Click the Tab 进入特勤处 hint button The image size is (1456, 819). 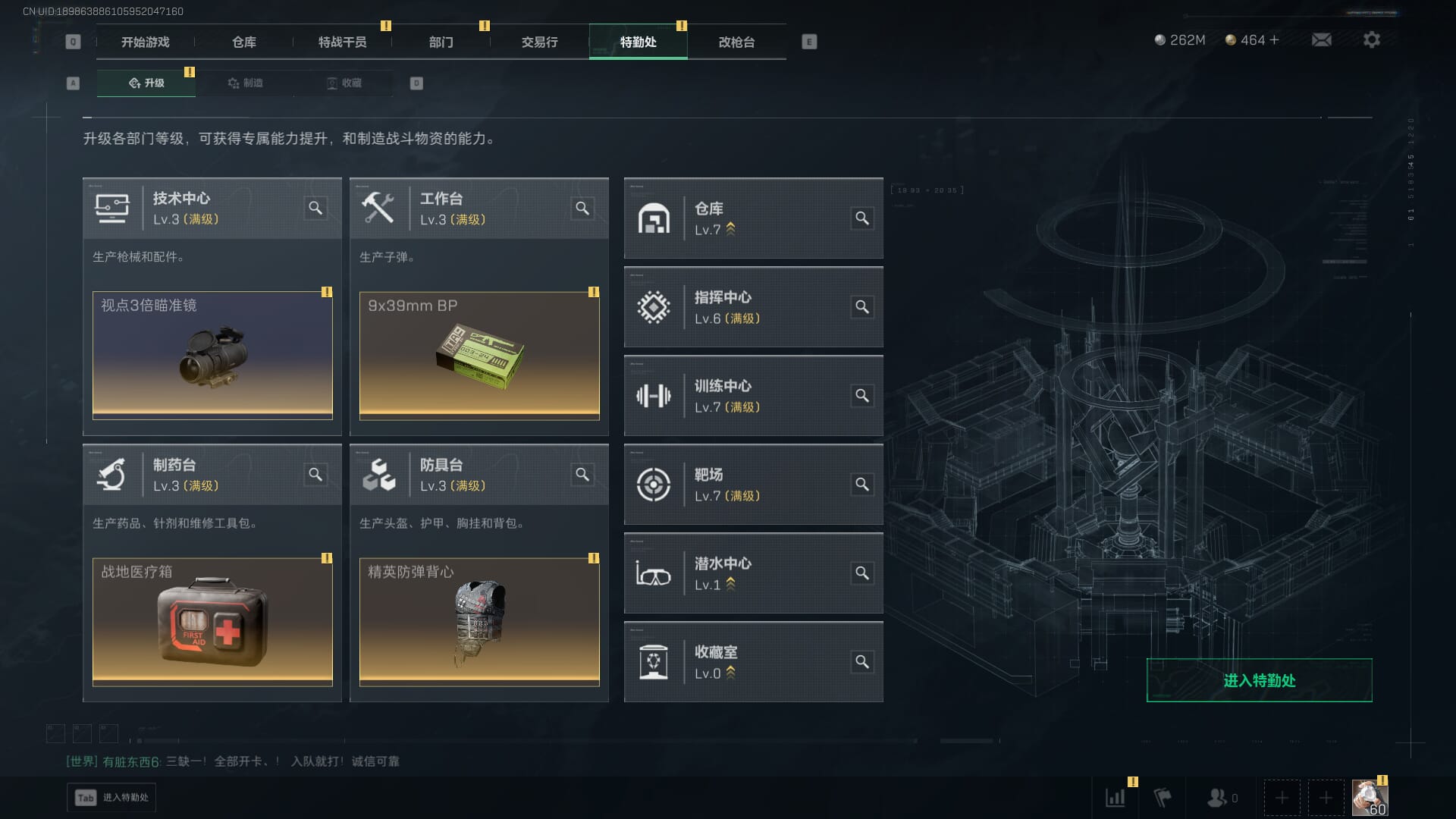pos(112,797)
